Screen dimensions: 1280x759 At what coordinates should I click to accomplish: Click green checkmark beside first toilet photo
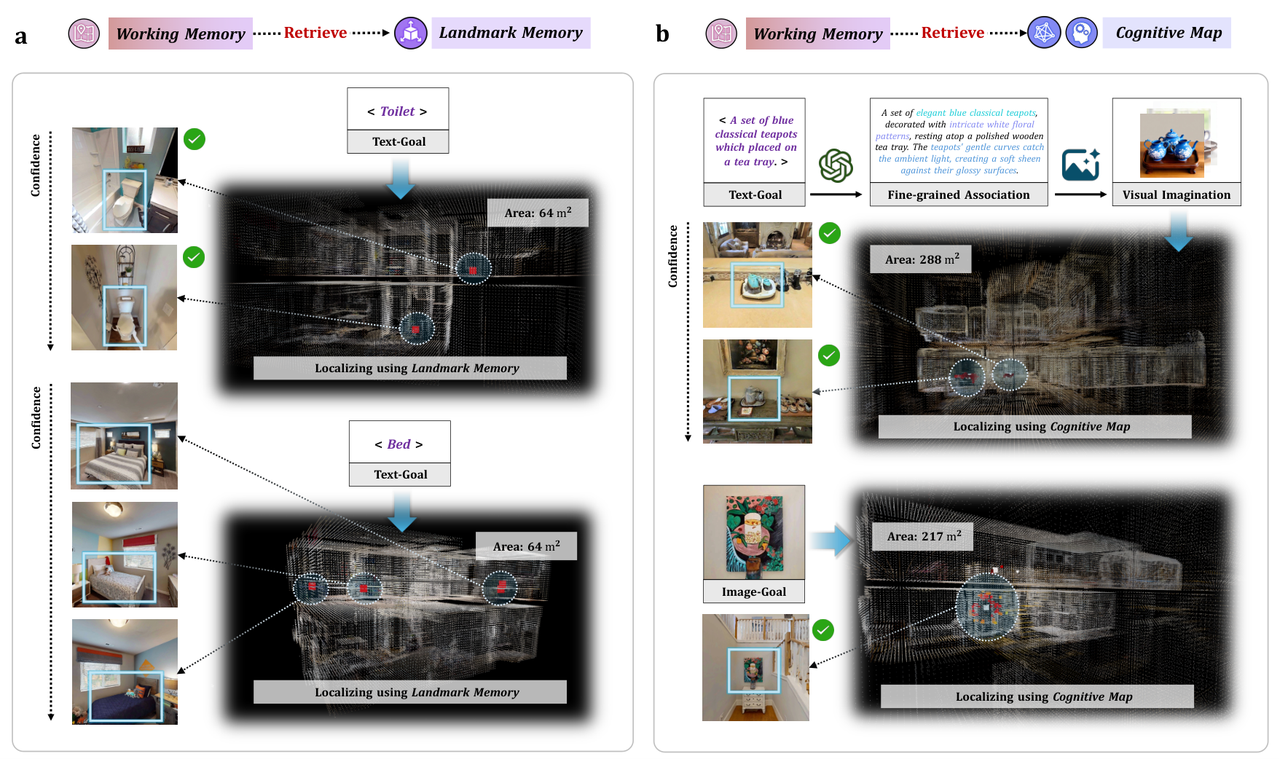coord(195,140)
